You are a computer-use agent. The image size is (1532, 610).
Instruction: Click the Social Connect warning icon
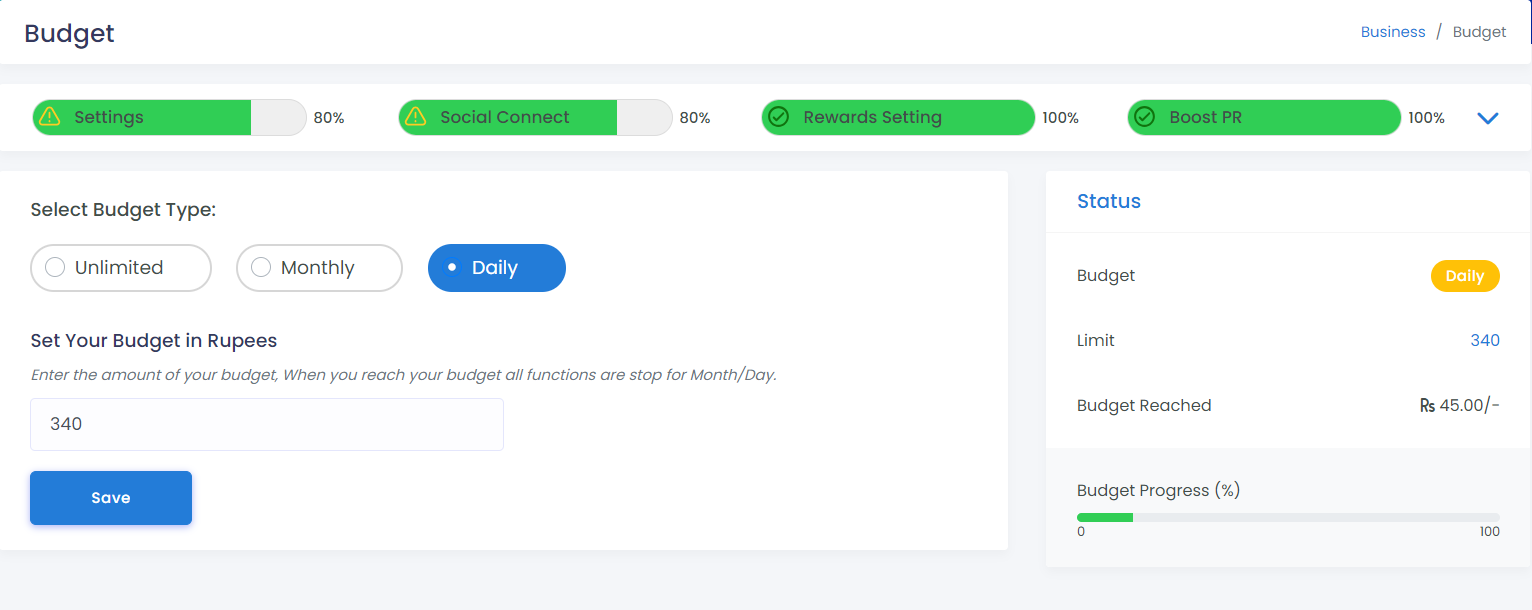coord(414,117)
